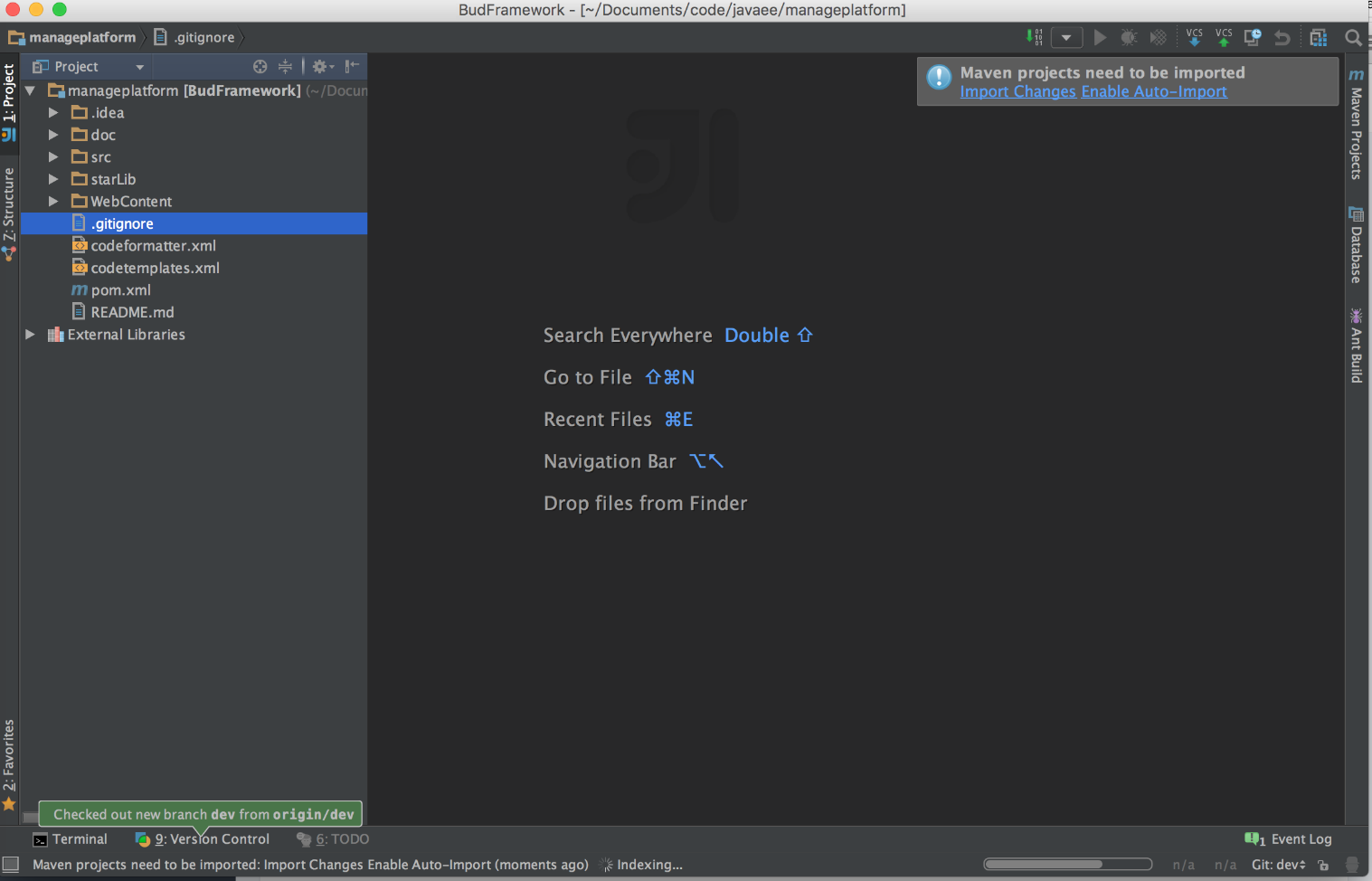Screen dimensions: 1372x881
Task: Open the Maven Projects side tab
Action: coord(1356,123)
